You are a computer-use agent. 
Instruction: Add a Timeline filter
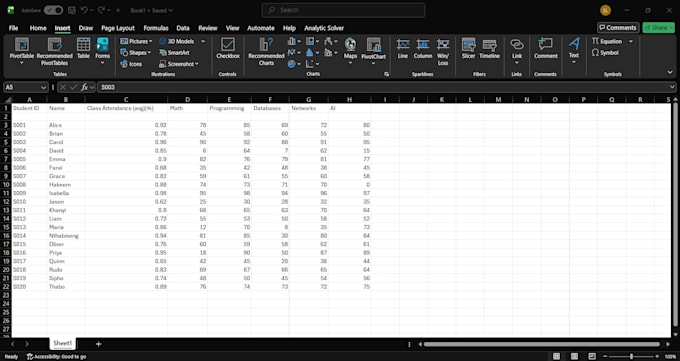(489, 48)
